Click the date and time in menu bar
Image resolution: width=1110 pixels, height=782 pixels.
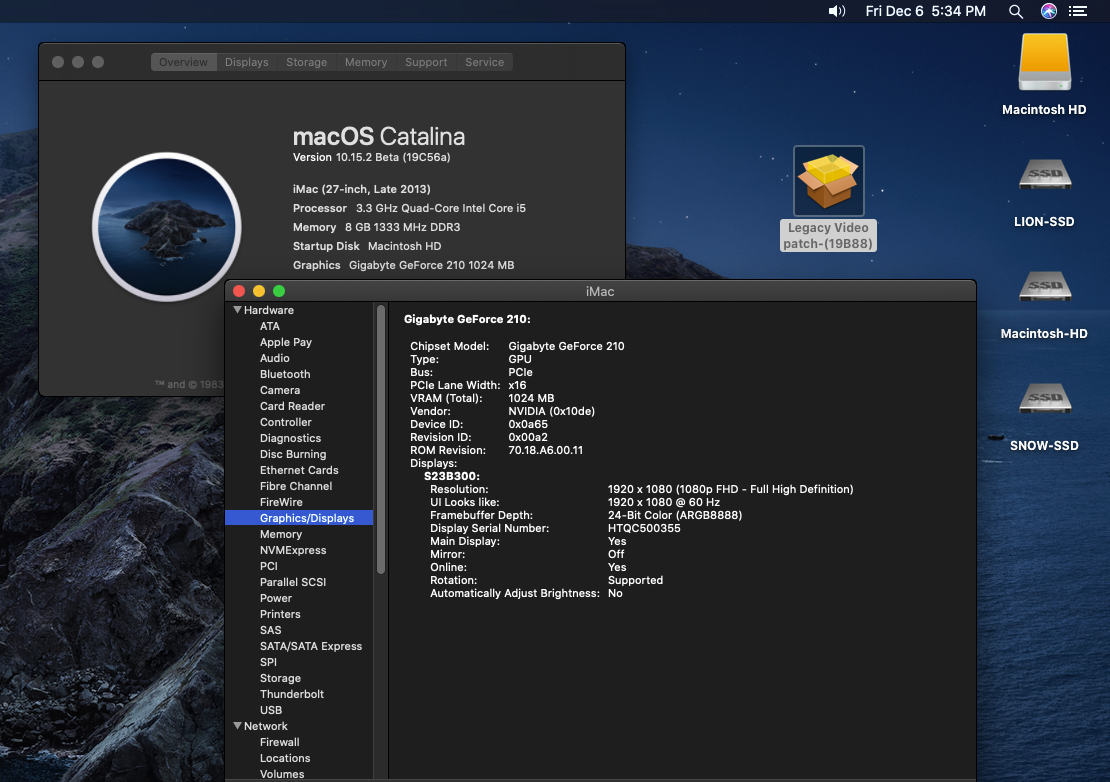(925, 11)
